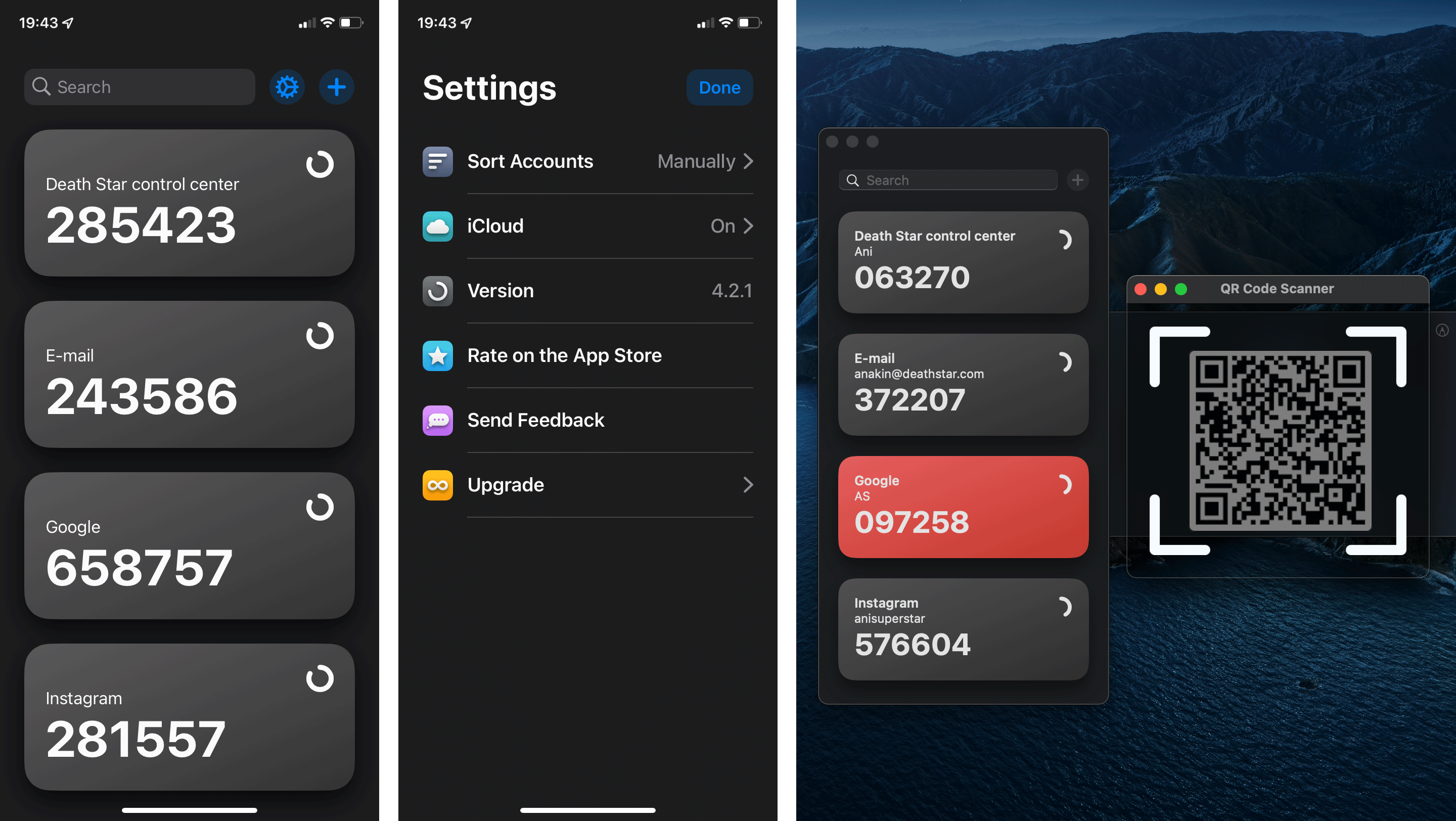Click the Upgrade infinity icon
The height and width of the screenshot is (821, 1456).
coord(437,484)
